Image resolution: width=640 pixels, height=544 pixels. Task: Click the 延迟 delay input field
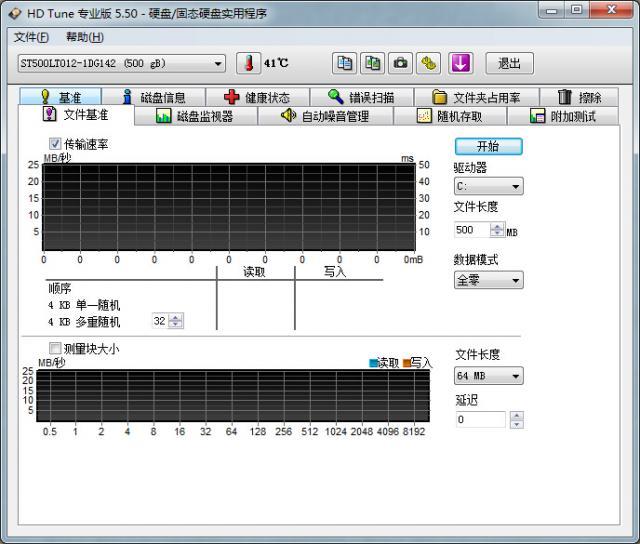click(x=480, y=420)
